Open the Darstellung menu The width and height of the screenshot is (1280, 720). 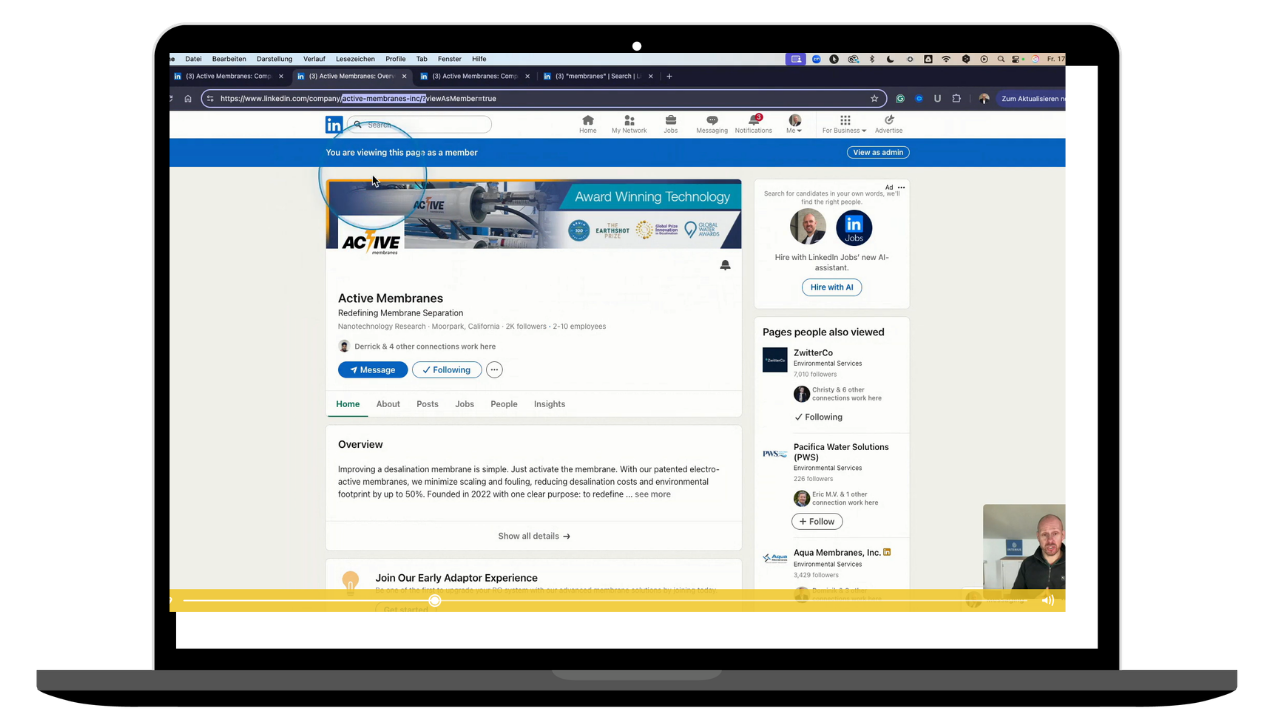(x=275, y=59)
